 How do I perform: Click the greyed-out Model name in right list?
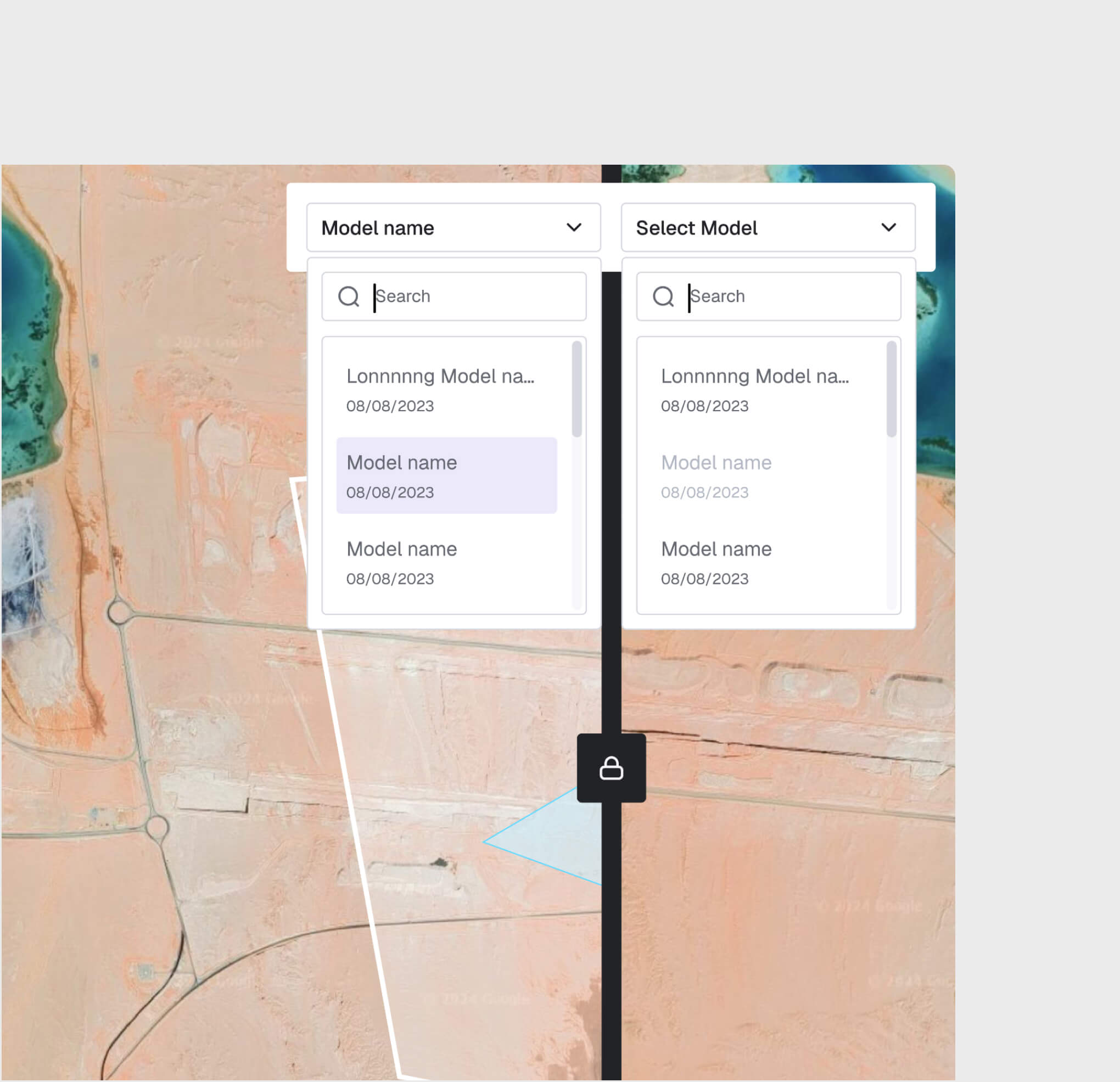point(760,476)
